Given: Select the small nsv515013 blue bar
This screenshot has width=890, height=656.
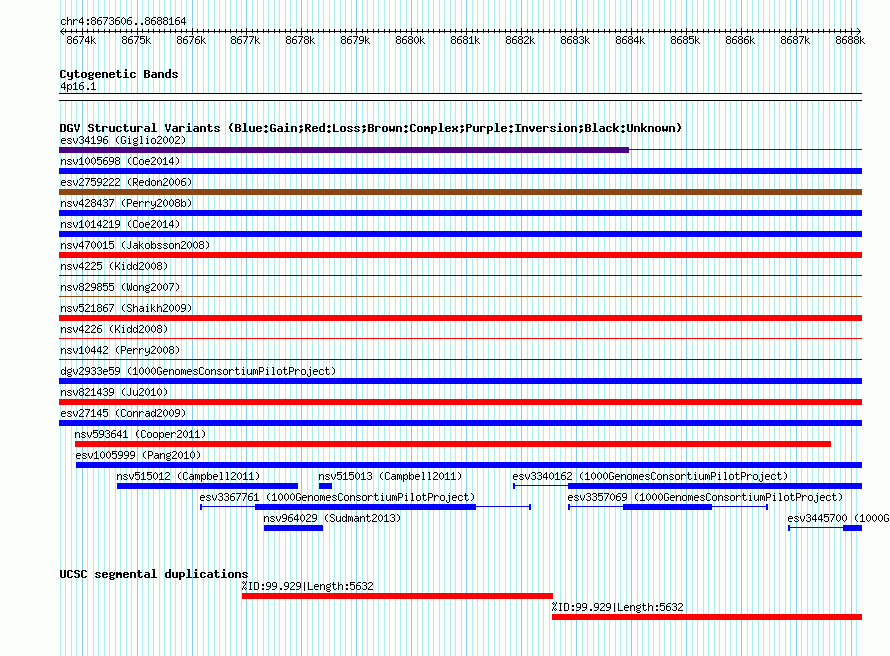Looking at the screenshot, I should [x=325, y=486].
